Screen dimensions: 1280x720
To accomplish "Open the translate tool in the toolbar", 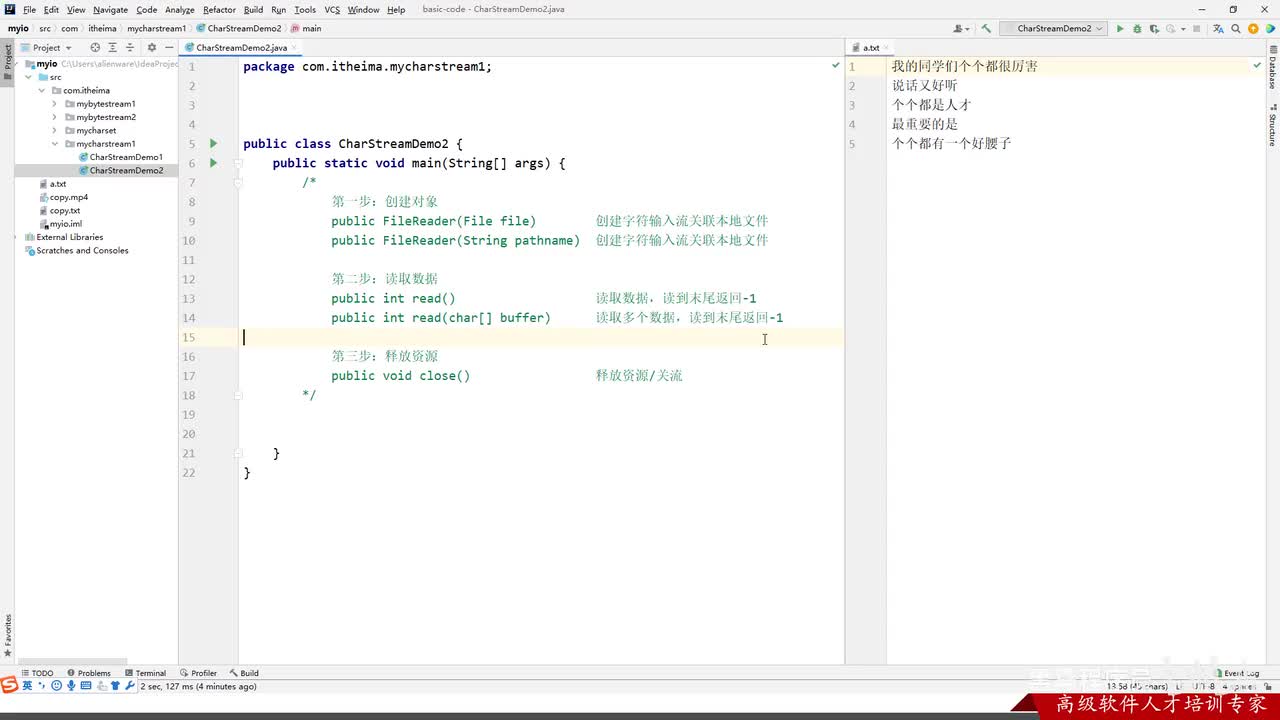I will [x=1219, y=29].
